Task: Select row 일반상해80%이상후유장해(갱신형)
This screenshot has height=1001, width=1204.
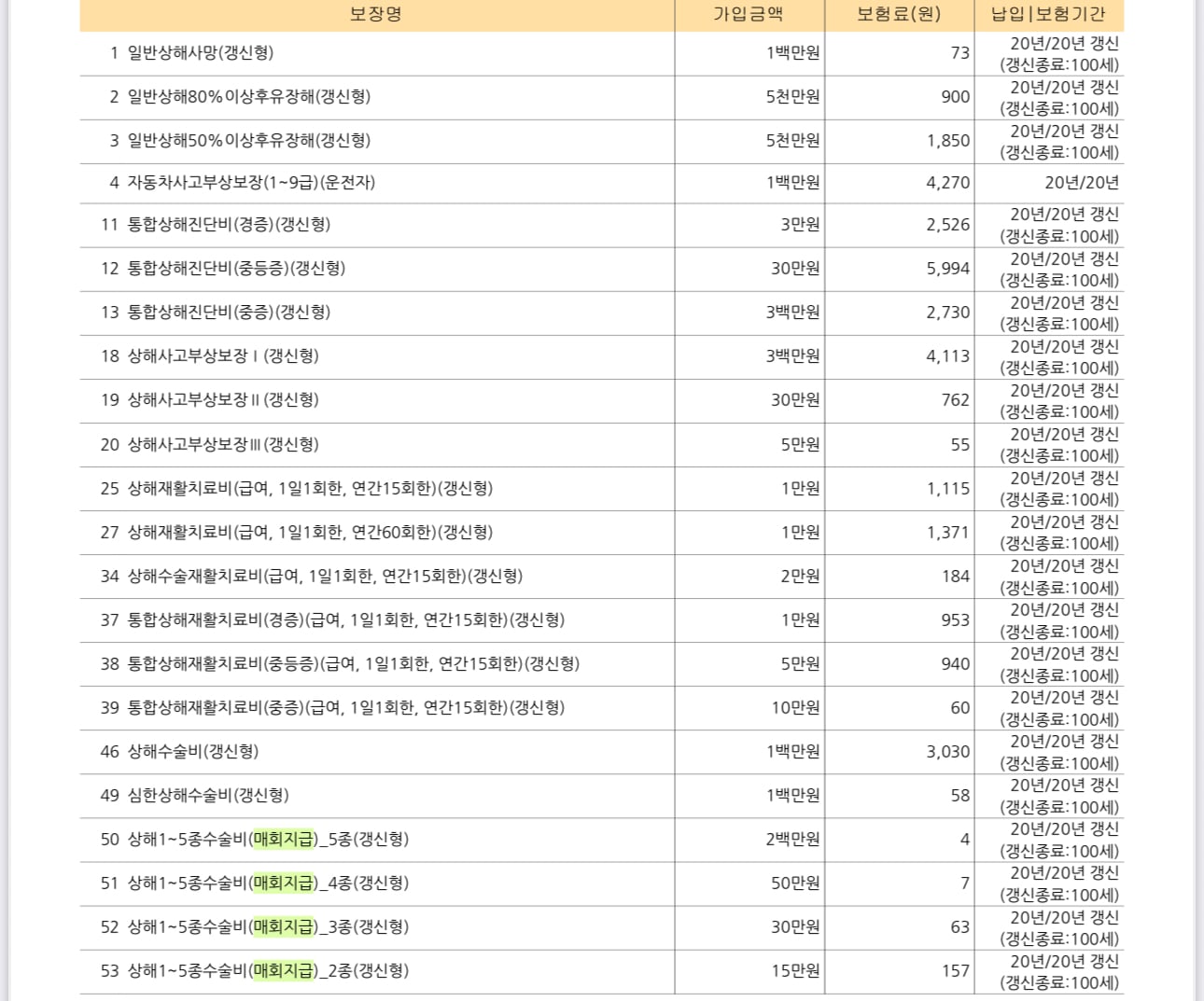Action: coord(602,97)
